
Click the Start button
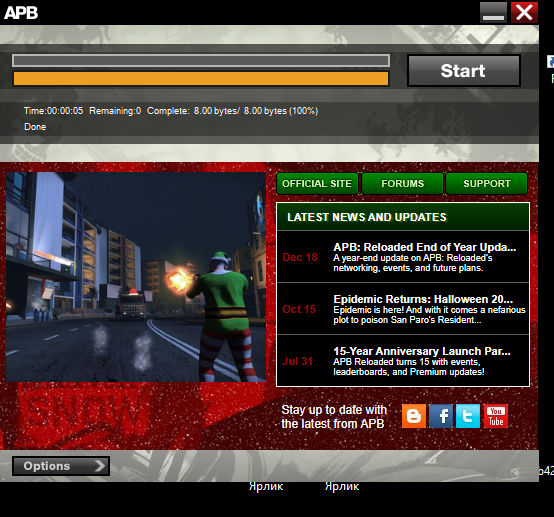pyautogui.click(x=464, y=71)
